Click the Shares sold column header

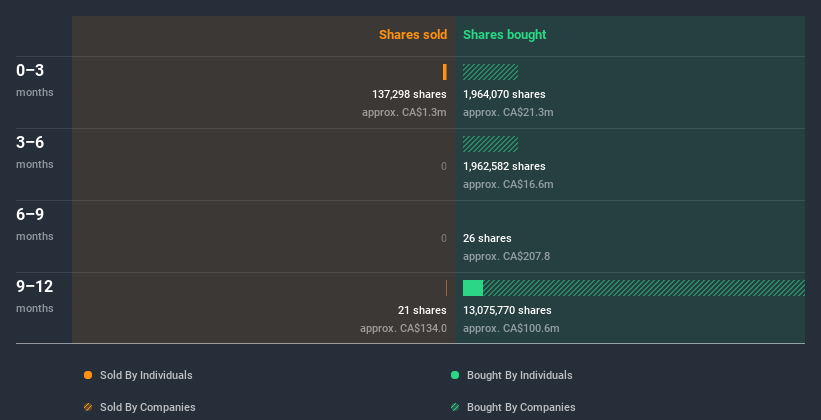tap(413, 35)
